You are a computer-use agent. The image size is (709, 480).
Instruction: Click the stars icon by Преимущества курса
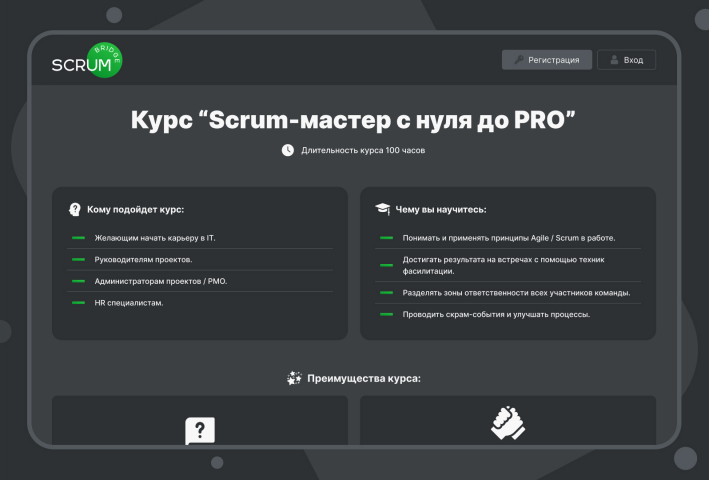294,378
